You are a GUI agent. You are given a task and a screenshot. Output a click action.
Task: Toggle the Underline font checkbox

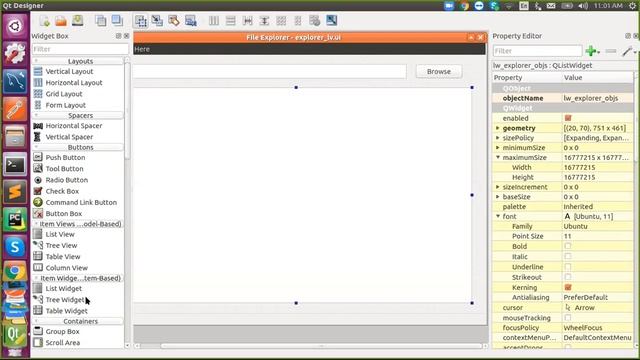[568, 267]
